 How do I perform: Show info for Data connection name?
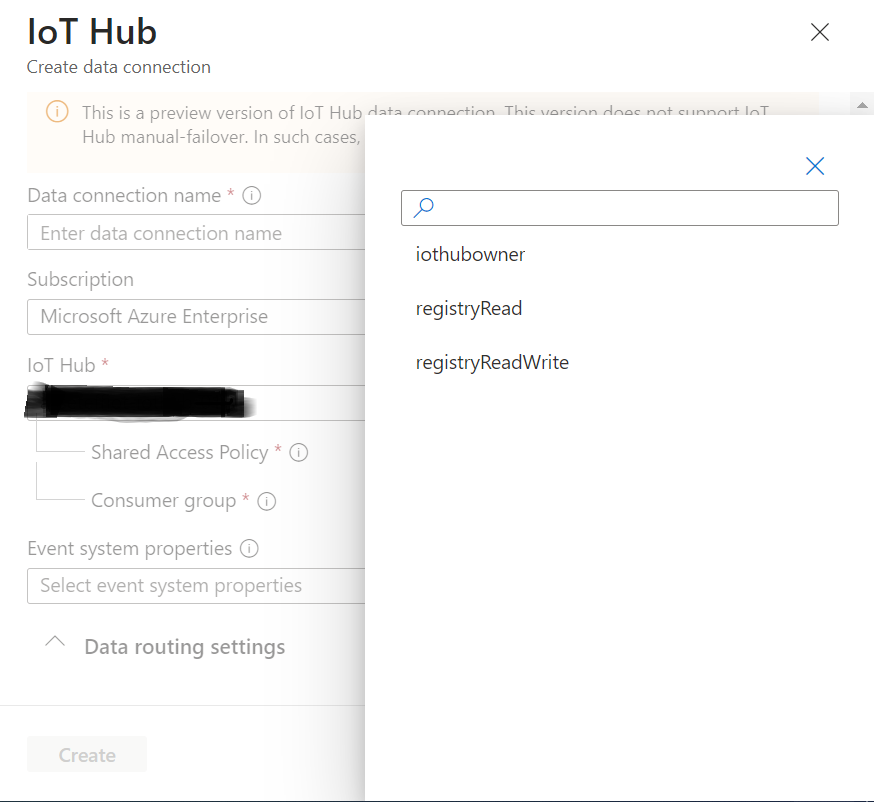click(x=251, y=196)
